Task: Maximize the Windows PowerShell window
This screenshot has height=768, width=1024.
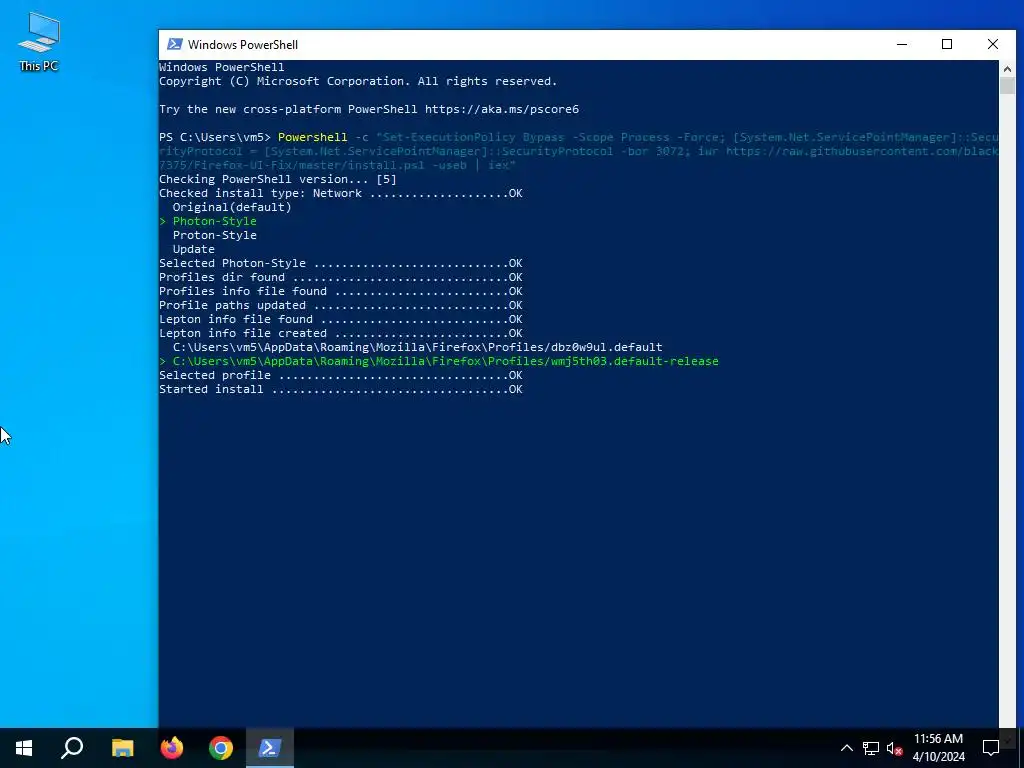Action: coord(947,44)
